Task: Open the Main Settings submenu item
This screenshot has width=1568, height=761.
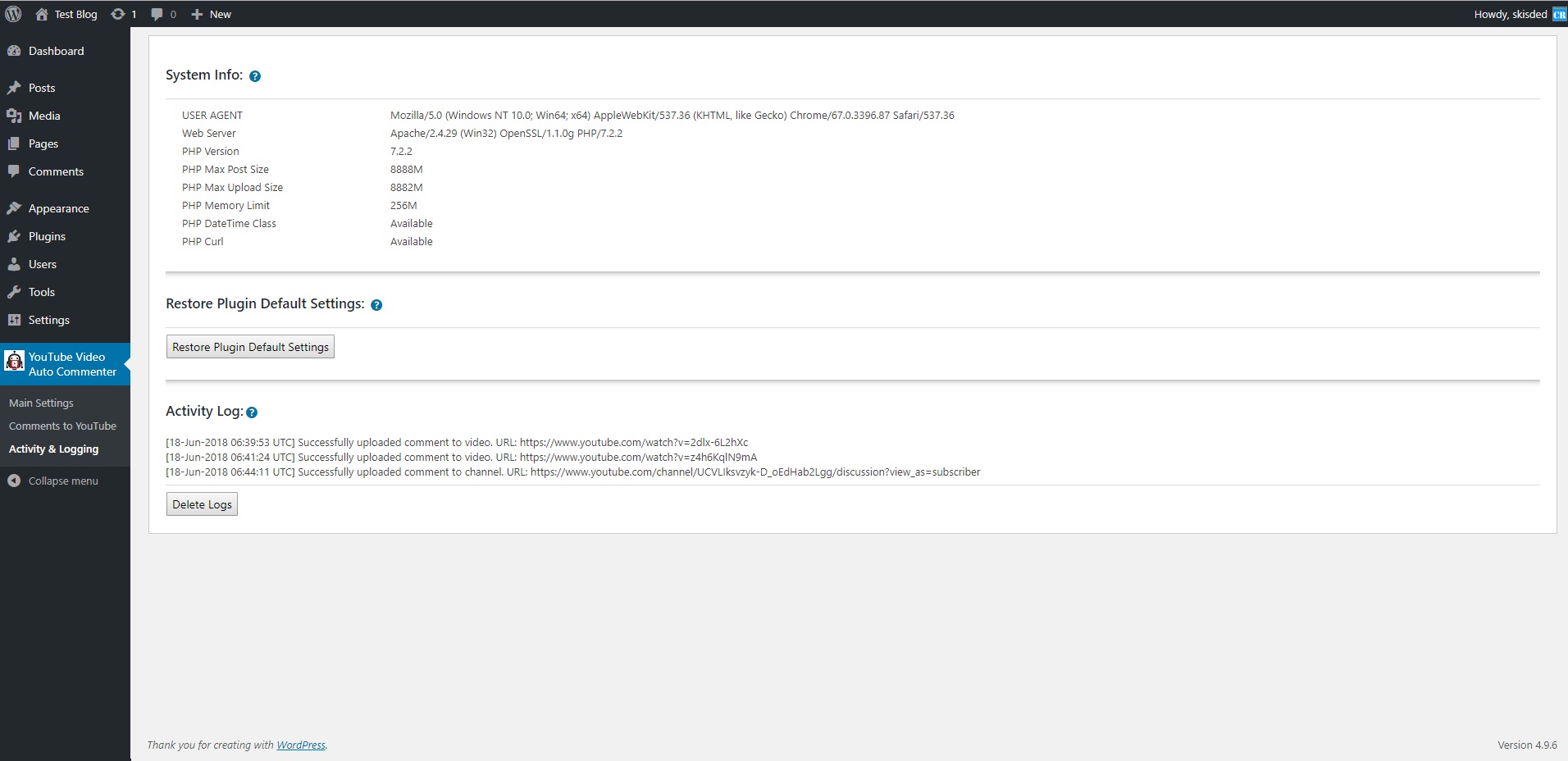Action: (x=40, y=402)
